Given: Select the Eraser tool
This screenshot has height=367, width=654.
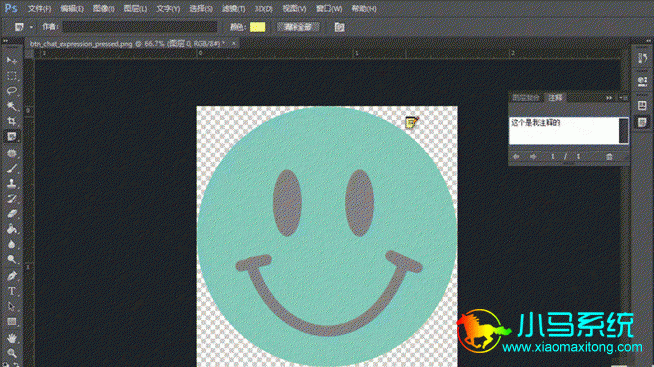Looking at the screenshot, I should click(x=12, y=214).
